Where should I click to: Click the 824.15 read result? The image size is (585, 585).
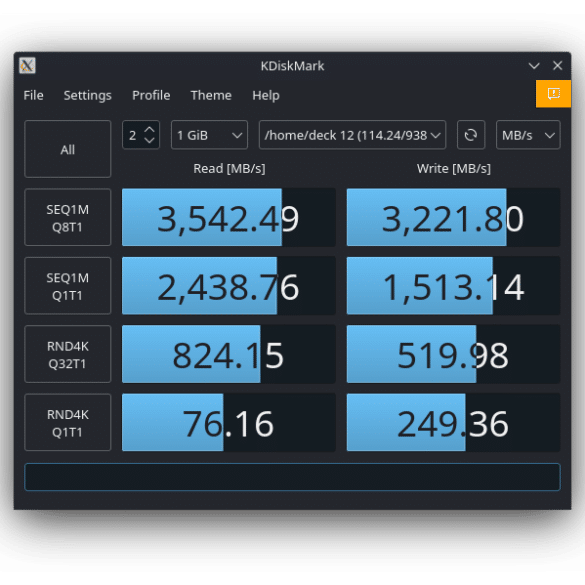coord(229,354)
